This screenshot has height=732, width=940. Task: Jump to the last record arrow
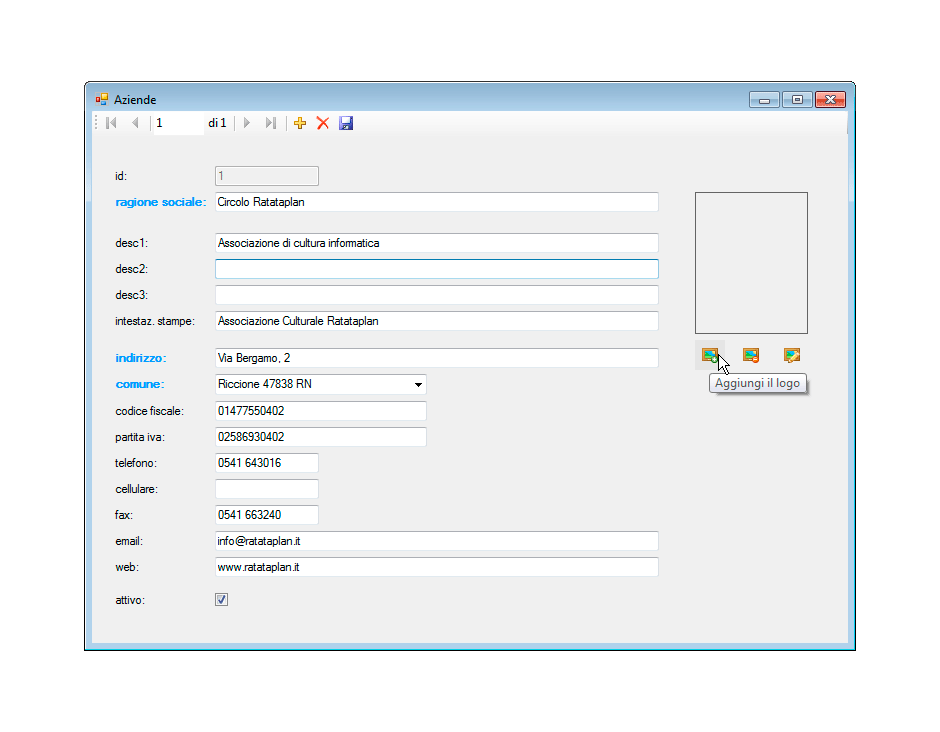click(x=271, y=123)
